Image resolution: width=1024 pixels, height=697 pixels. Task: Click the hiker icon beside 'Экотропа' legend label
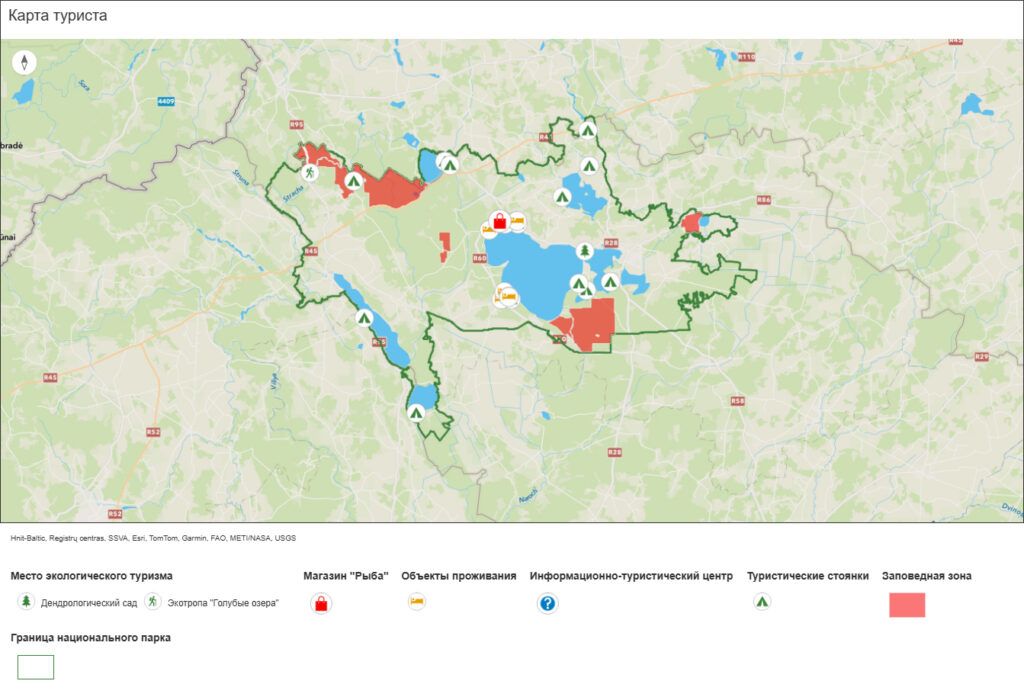pos(153,602)
